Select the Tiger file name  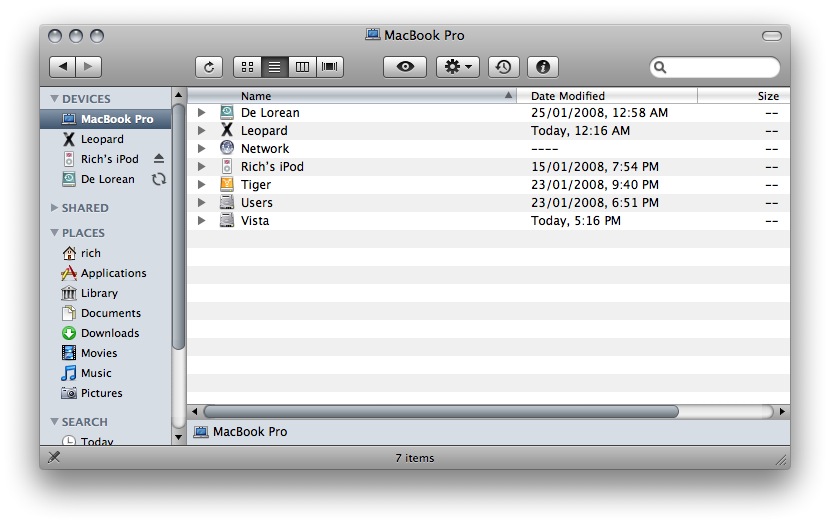point(256,184)
